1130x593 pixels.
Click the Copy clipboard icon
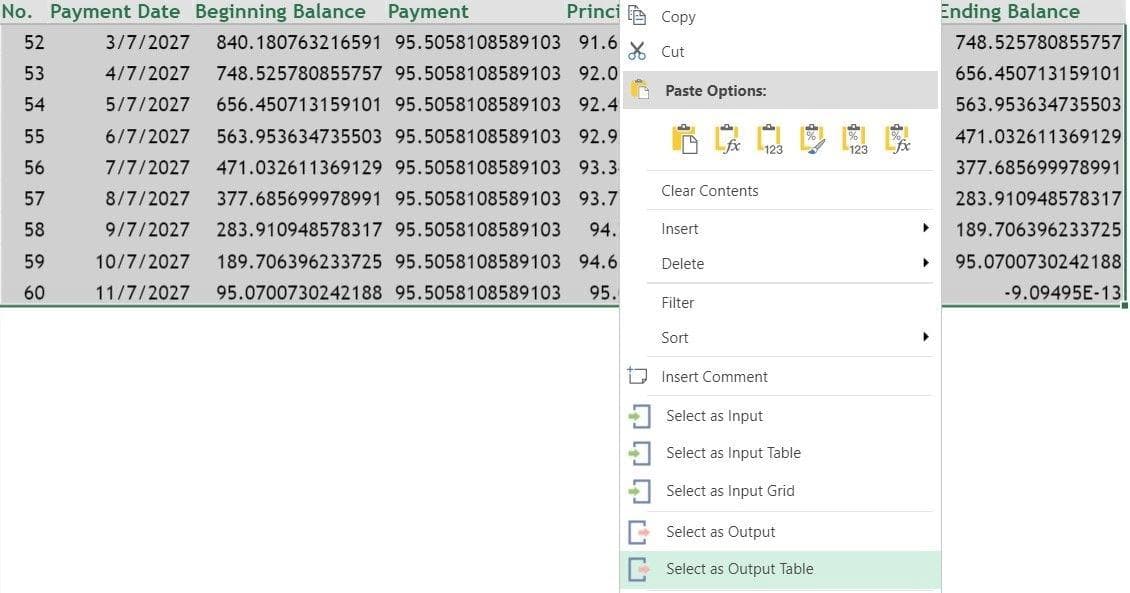click(x=637, y=16)
